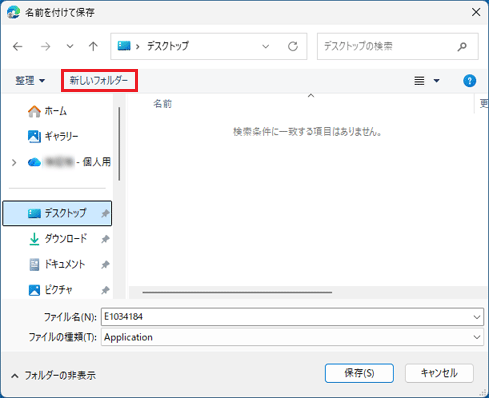Click the pin icon next to デスクトップ
The image size is (489, 398).
pos(105,213)
